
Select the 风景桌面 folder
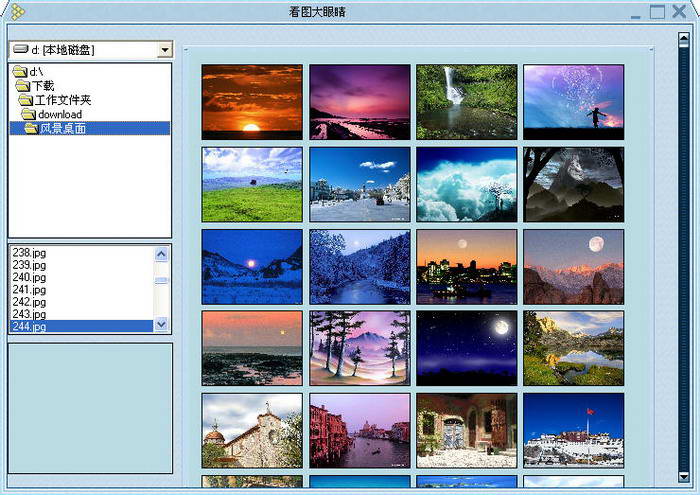[x=64, y=128]
